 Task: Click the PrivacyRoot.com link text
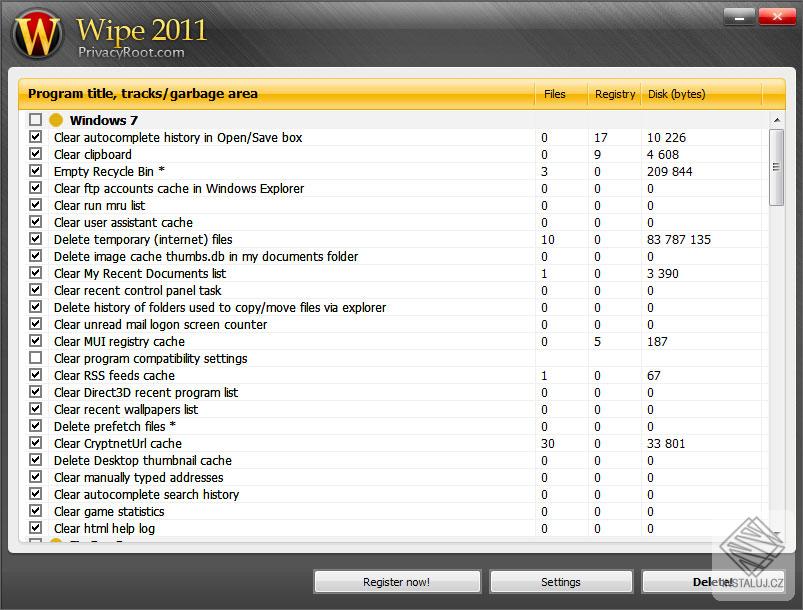pos(131,52)
